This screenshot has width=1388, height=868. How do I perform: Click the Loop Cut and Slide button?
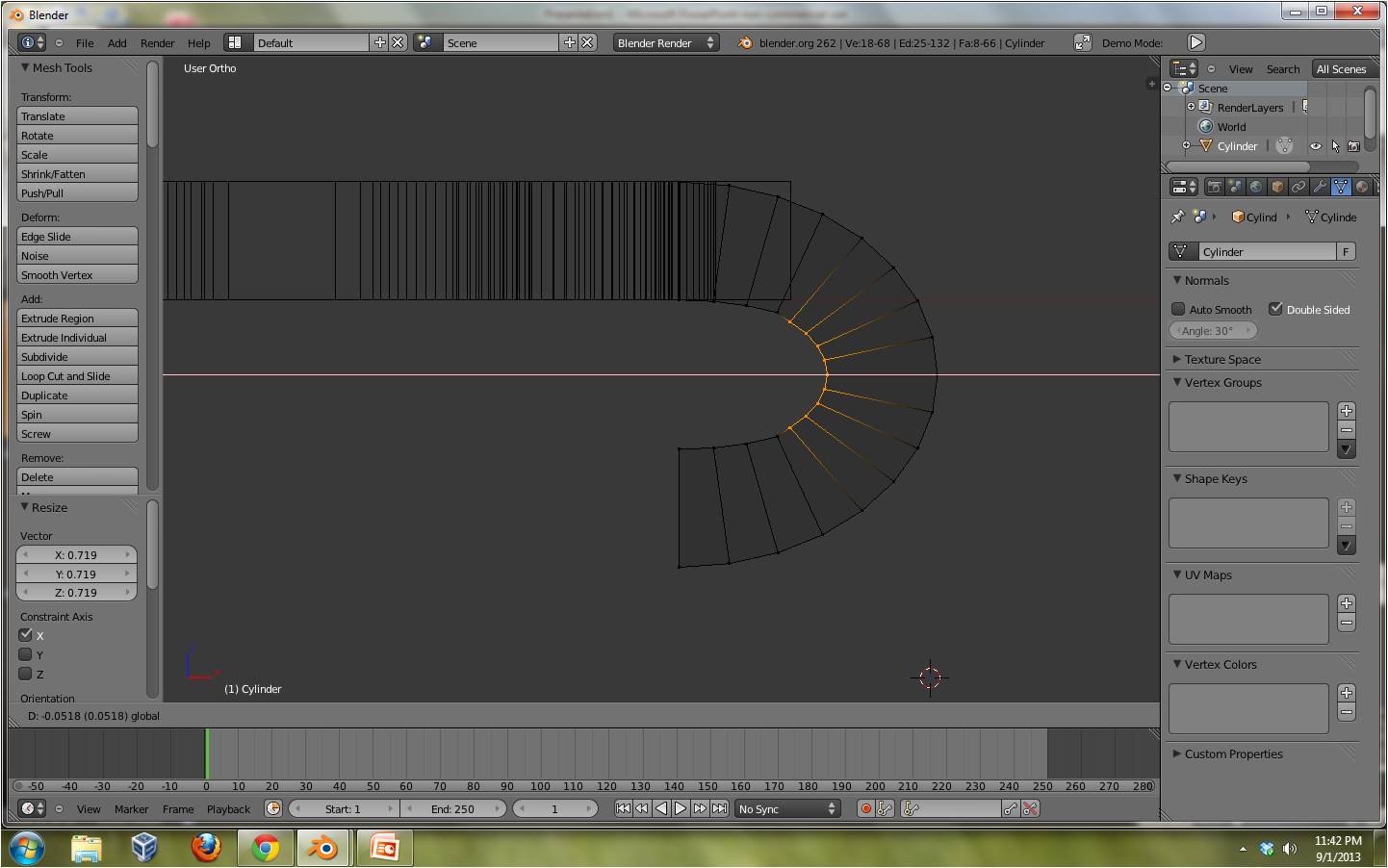(x=78, y=375)
